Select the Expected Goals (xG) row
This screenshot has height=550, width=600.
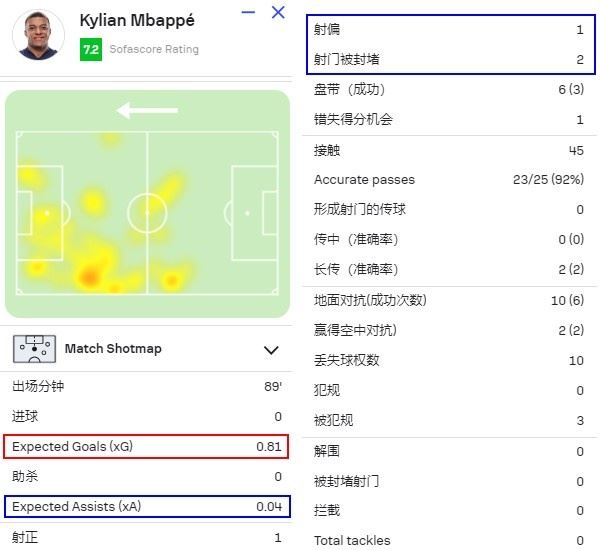pos(146,447)
